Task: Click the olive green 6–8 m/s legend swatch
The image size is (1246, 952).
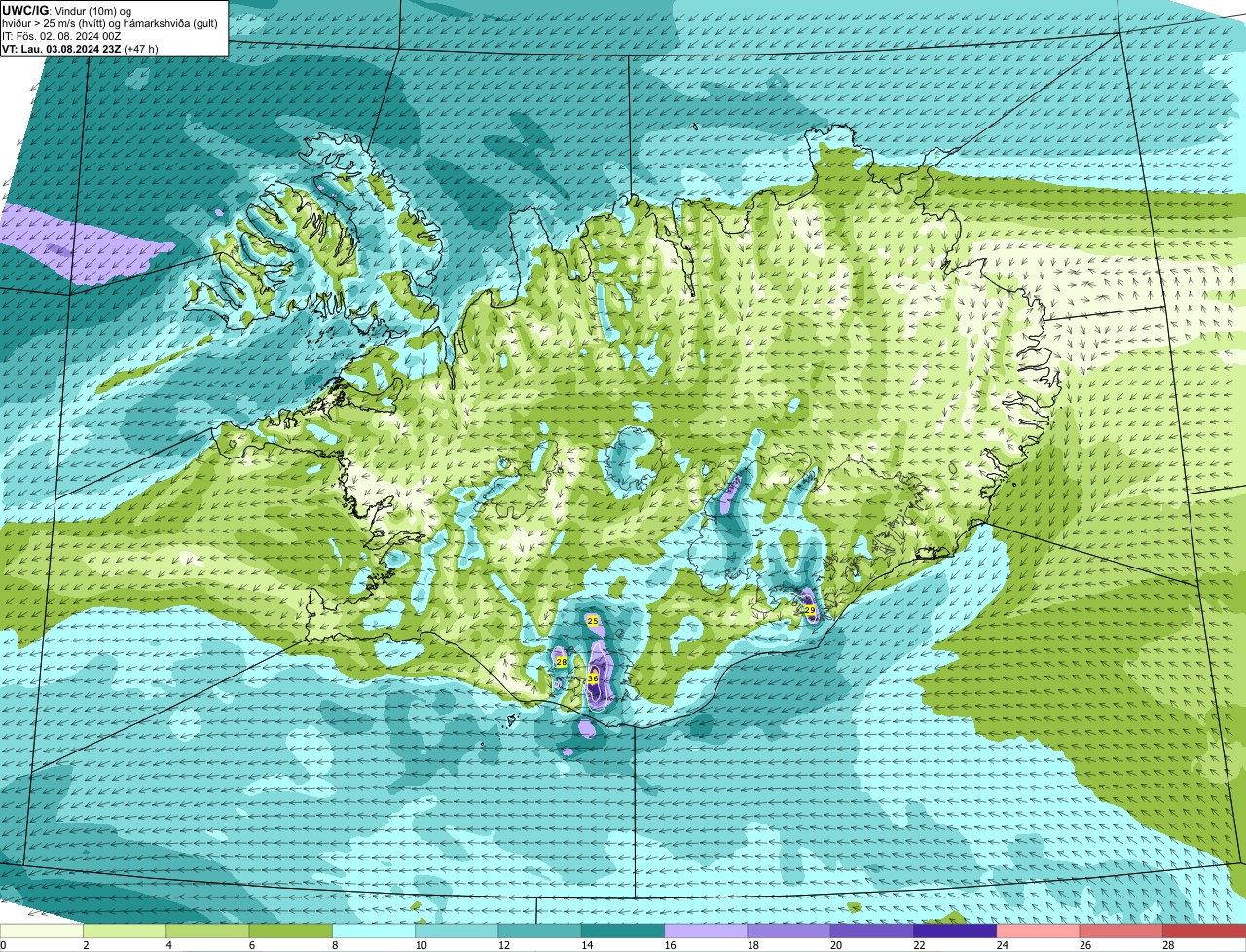Action: click(x=291, y=932)
